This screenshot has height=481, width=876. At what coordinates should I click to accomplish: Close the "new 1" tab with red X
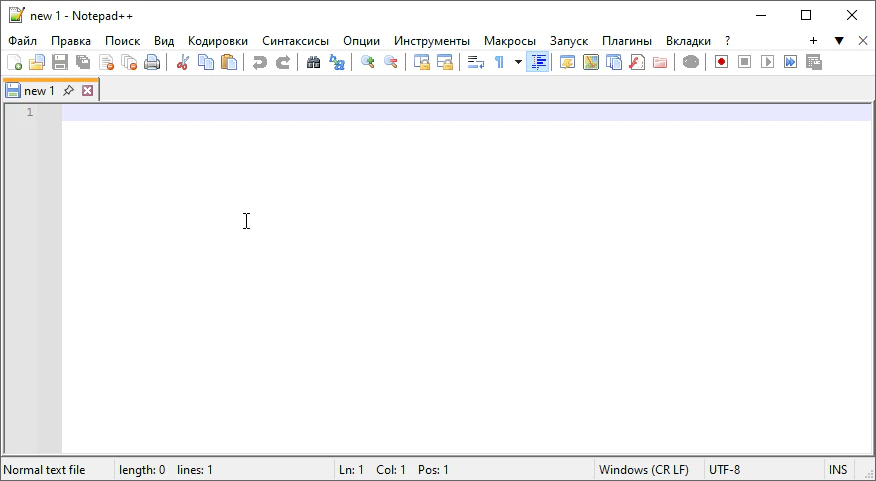point(87,90)
